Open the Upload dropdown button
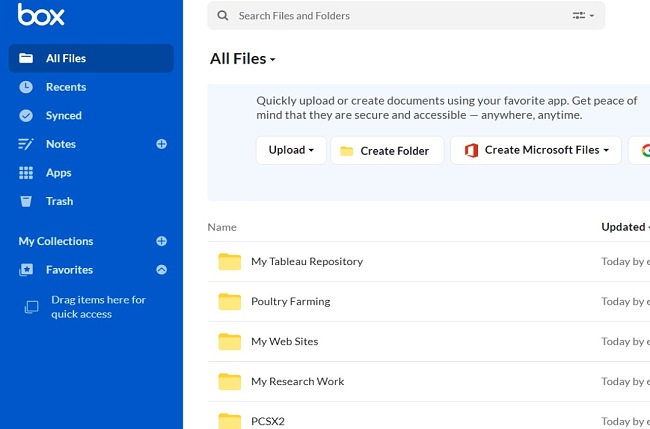Screen dimensions: 650x429 pos(291,150)
